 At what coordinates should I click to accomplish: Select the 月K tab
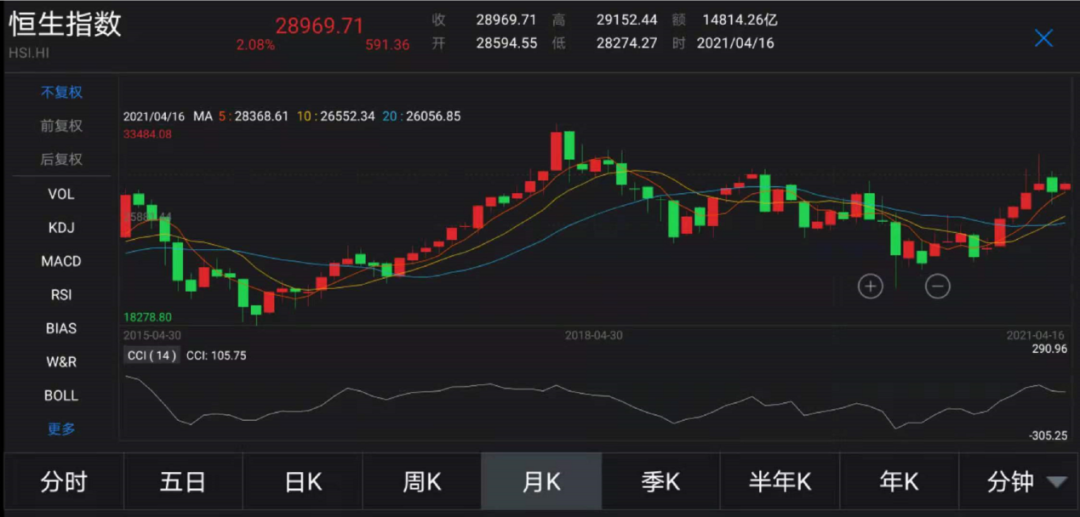click(541, 482)
